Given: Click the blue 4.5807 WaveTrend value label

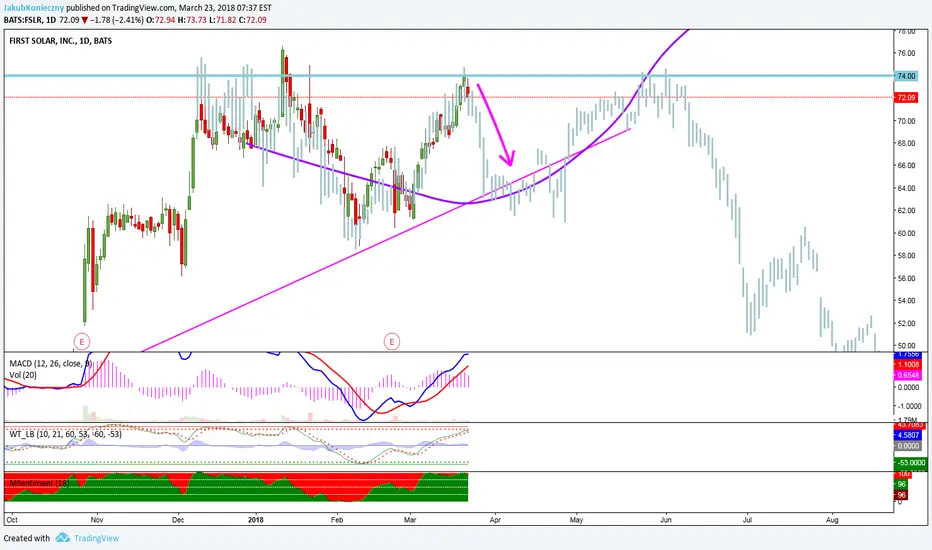Looking at the screenshot, I should (908, 435).
